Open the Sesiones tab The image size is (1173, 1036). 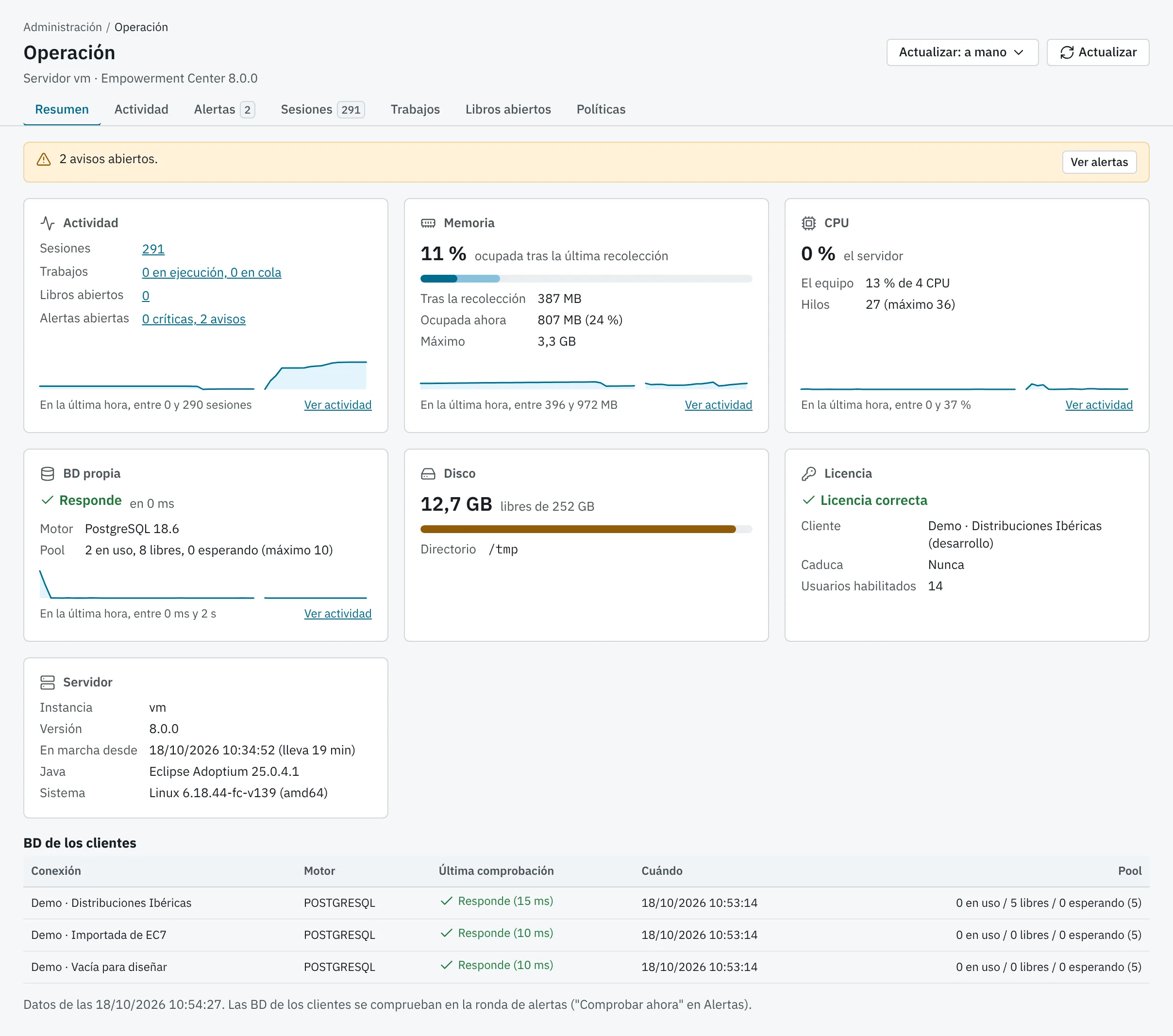coord(322,109)
